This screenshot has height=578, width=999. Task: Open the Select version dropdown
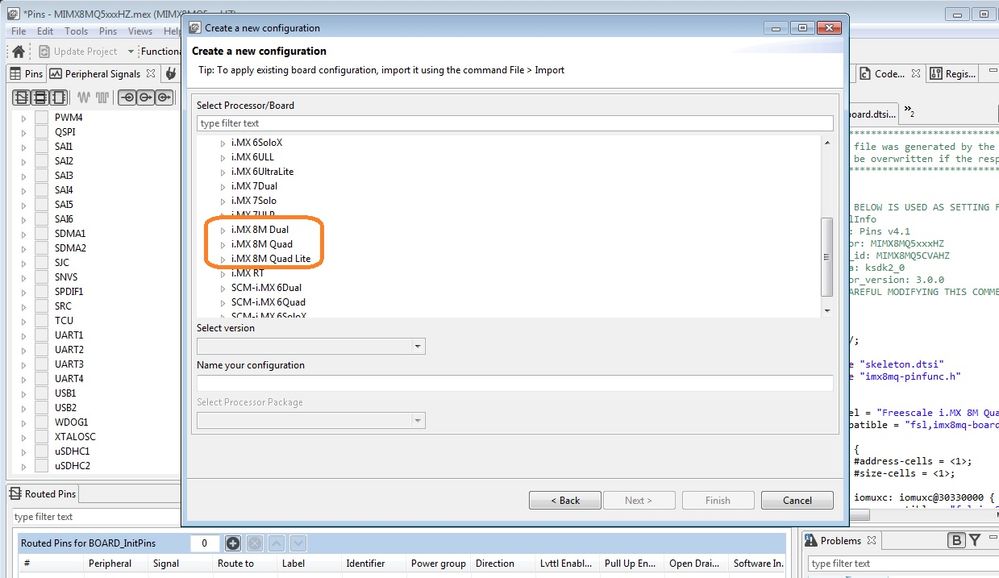311,346
